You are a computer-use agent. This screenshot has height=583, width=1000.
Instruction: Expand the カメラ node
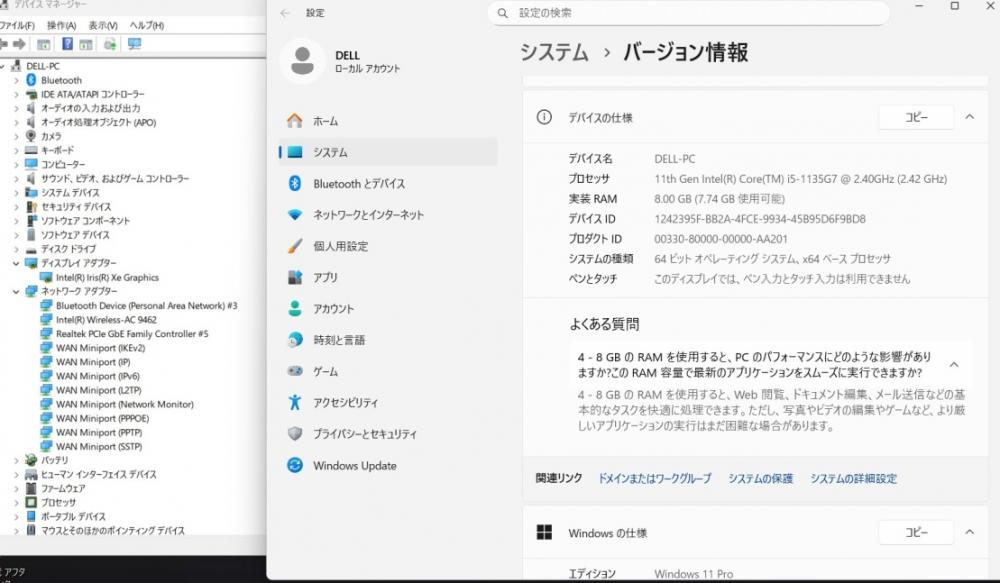[x=16, y=137]
